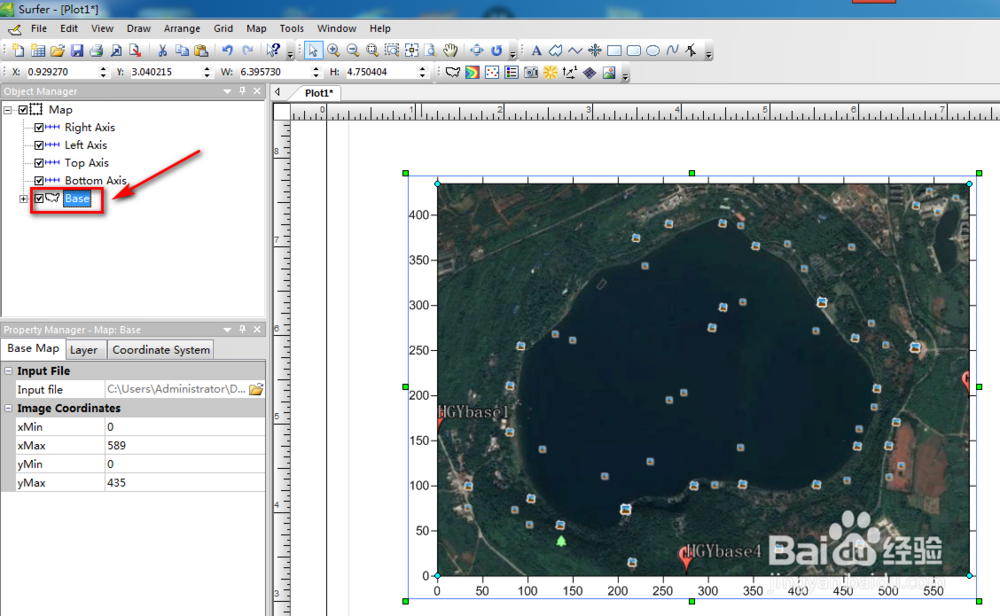
Task: Switch to the Layer tab
Action: point(84,350)
